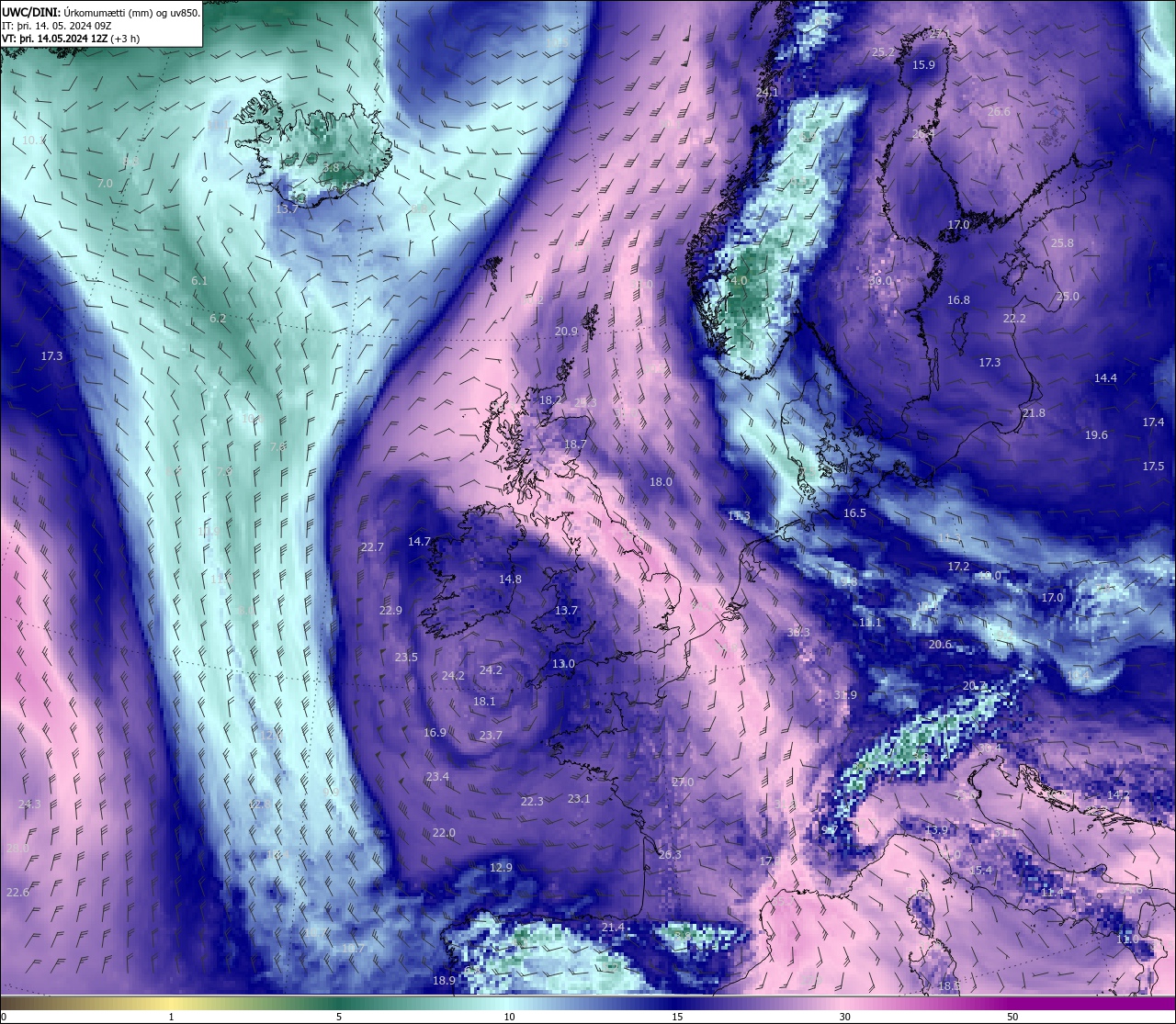
Task: Select the IT initial time line 09Z
Action: pos(57,26)
